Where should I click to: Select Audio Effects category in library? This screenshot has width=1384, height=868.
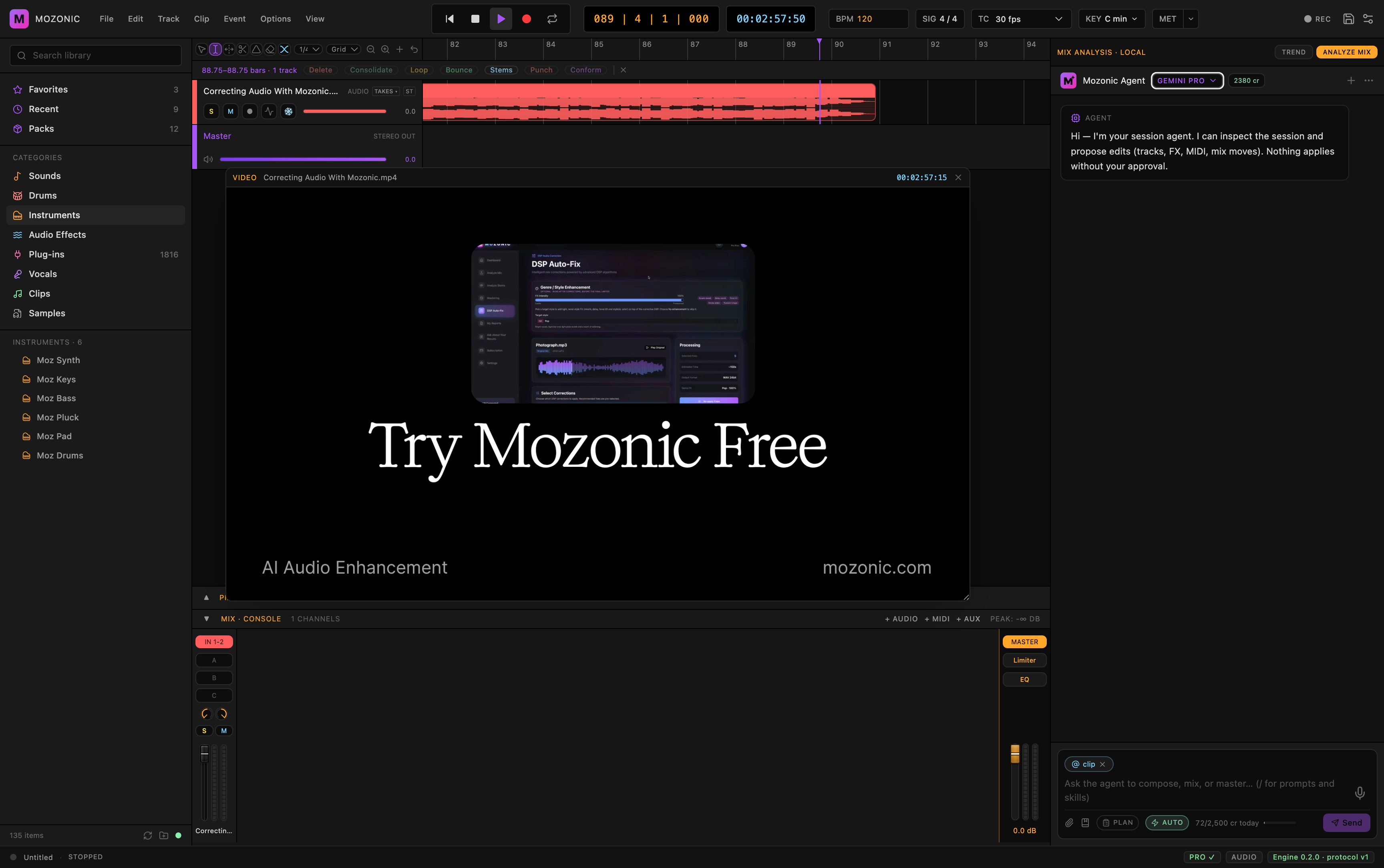point(95,235)
